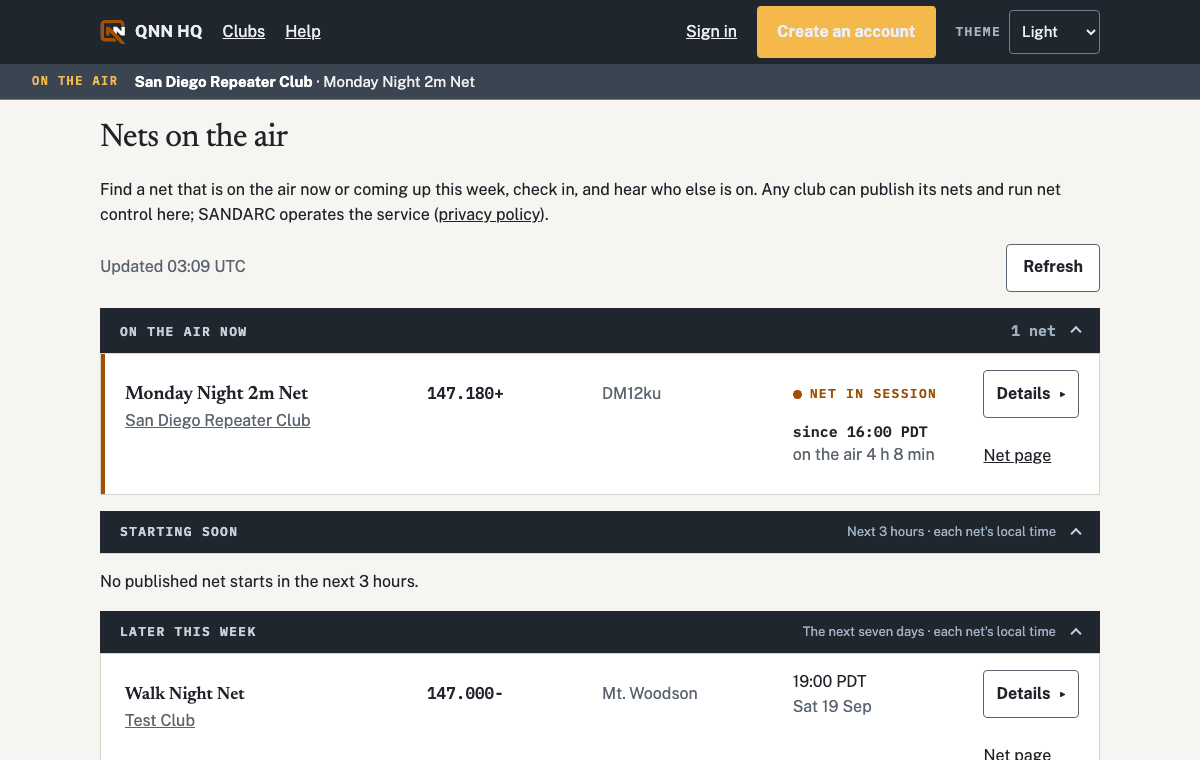Open the Theme dropdown set to Light
1200x760 pixels.
click(x=1054, y=32)
